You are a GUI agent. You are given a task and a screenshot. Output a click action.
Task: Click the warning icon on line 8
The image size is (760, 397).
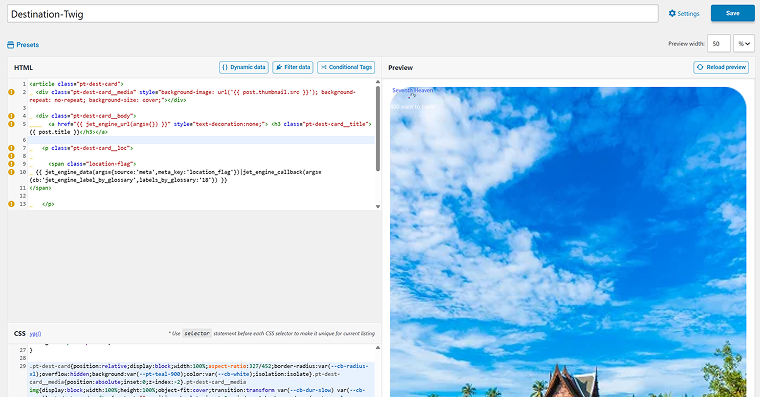11,156
